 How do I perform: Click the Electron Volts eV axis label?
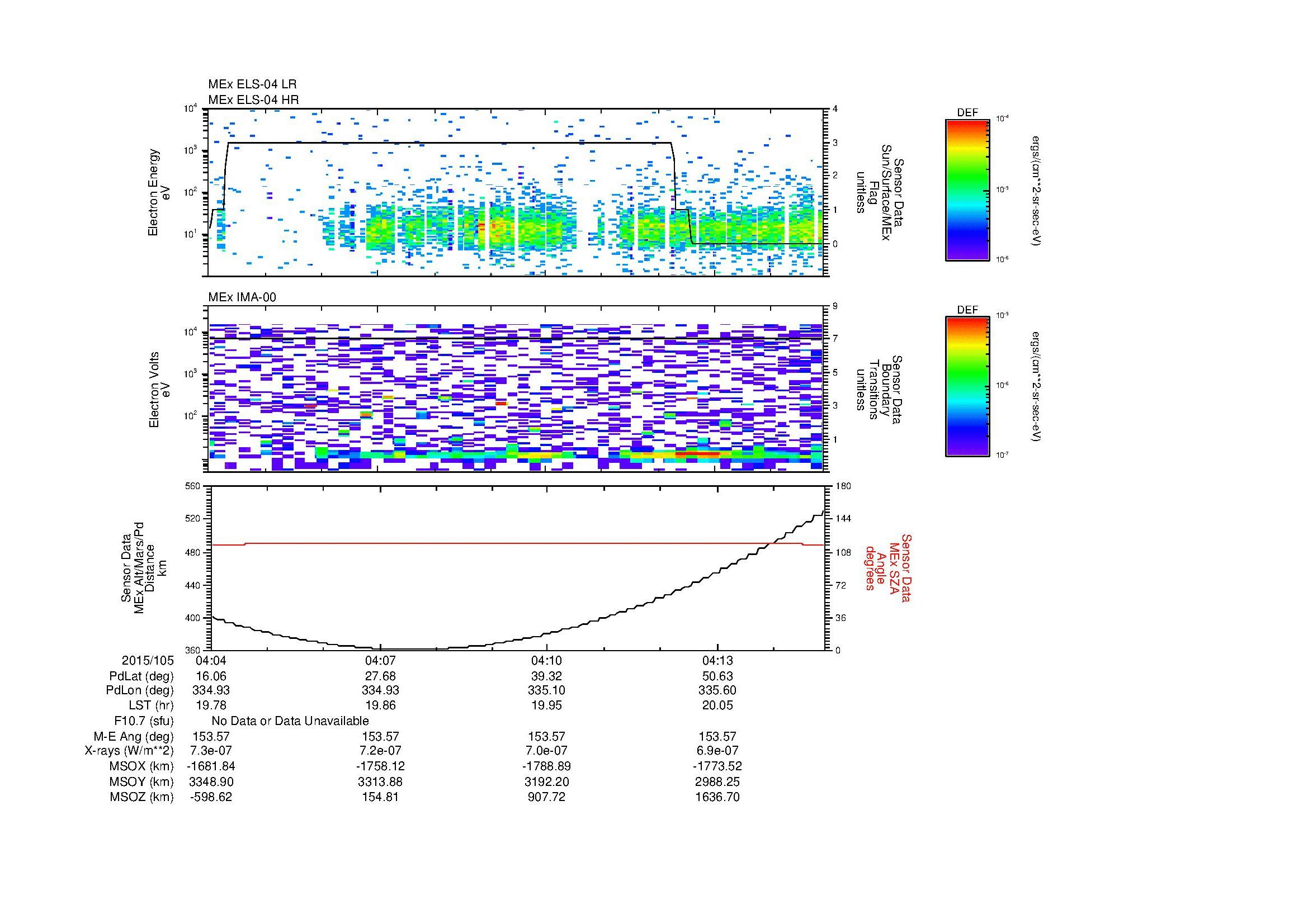coord(159,390)
